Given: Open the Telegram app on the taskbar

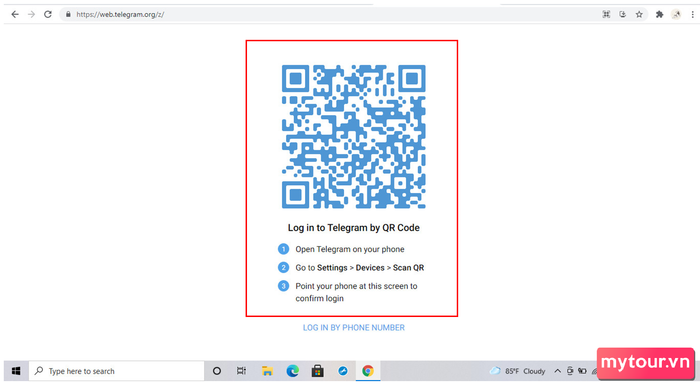Looking at the screenshot, I should tap(343, 371).
